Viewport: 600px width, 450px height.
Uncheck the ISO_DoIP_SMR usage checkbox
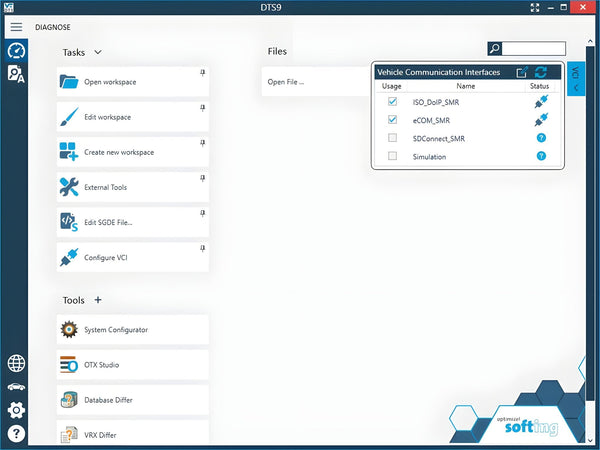coord(392,102)
